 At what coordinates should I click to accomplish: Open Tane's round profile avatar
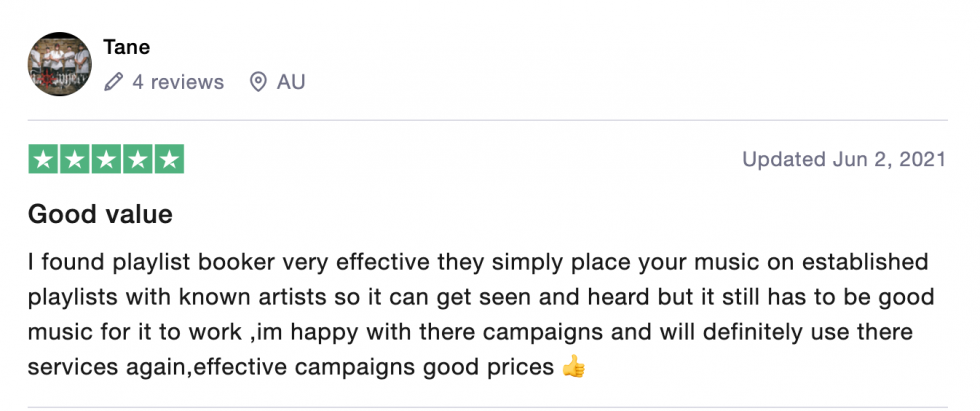pyautogui.click(x=59, y=64)
